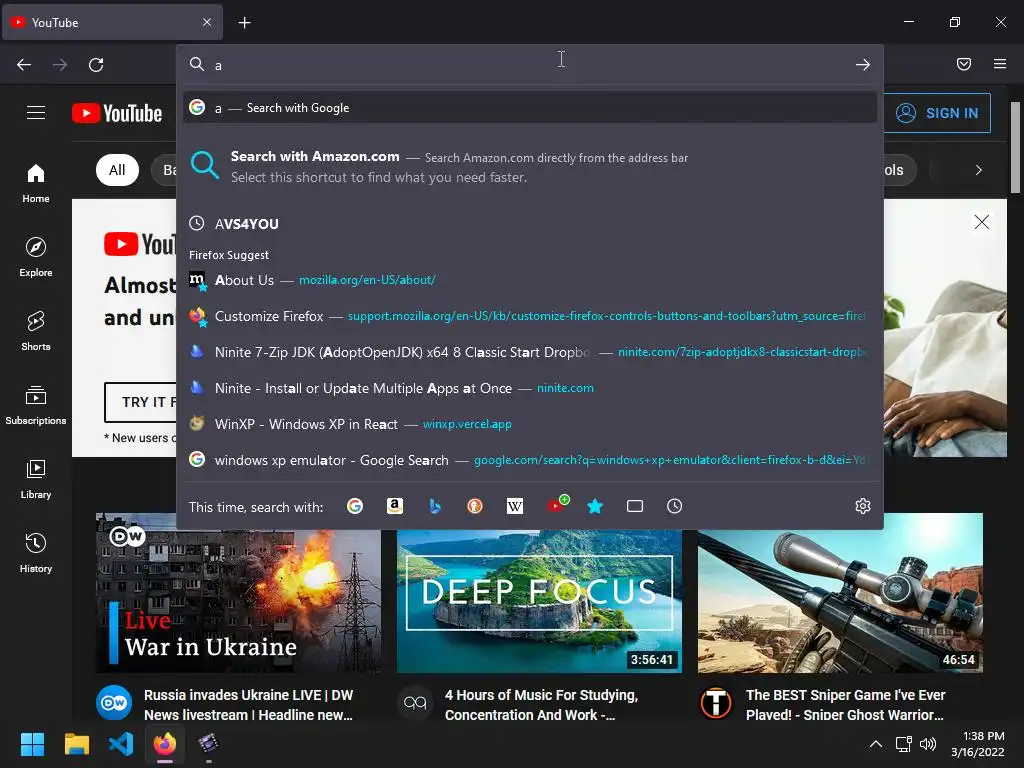The image size is (1024, 768).
Task: Add YouTube search engine icon
Action: click(x=556, y=505)
